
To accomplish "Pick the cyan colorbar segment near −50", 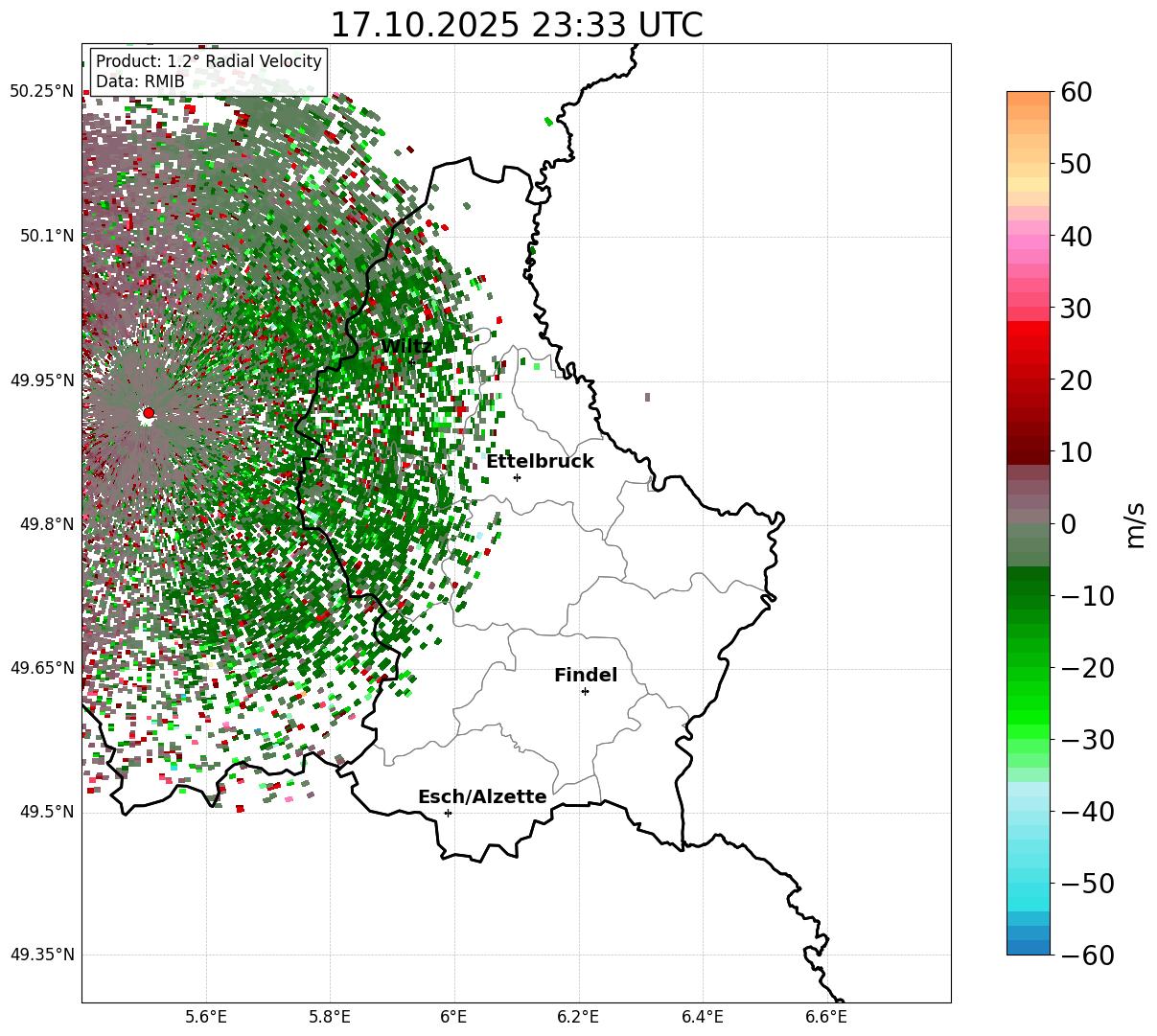I will [x=1029, y=890].
